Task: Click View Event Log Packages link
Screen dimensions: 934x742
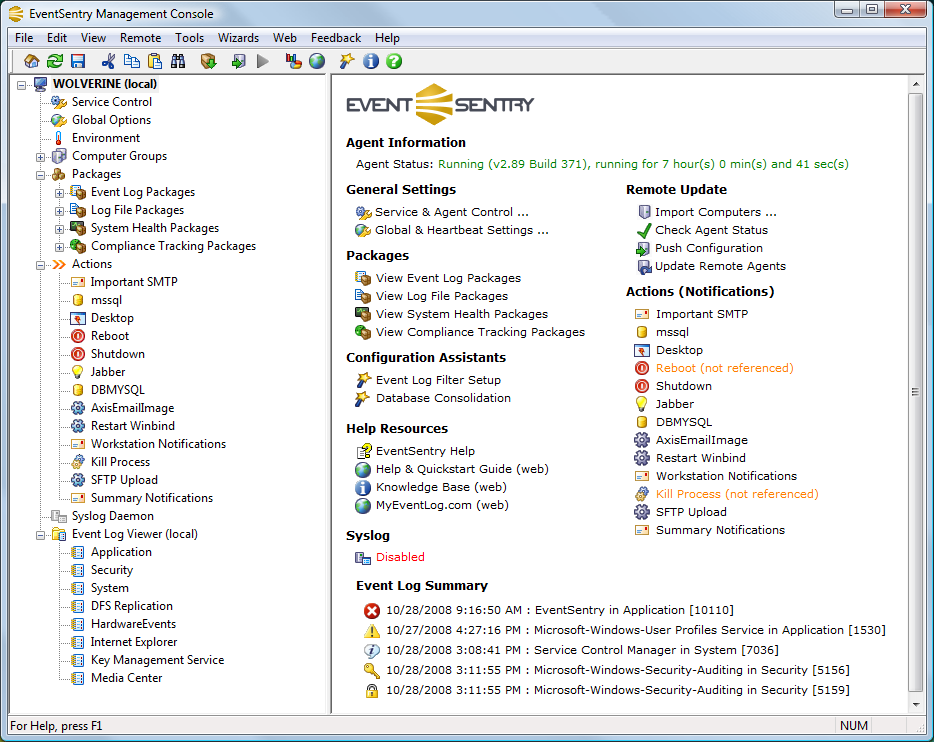Action: click(449, 278)
